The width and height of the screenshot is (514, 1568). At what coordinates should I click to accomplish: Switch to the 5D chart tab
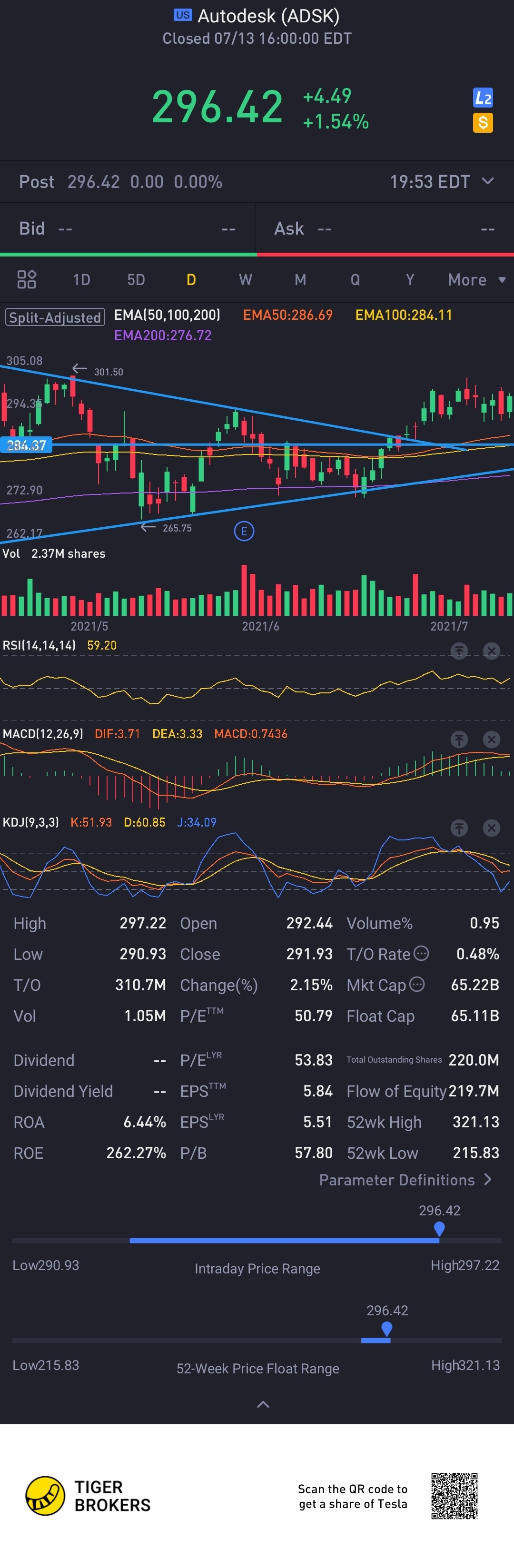tap(136, 279)
